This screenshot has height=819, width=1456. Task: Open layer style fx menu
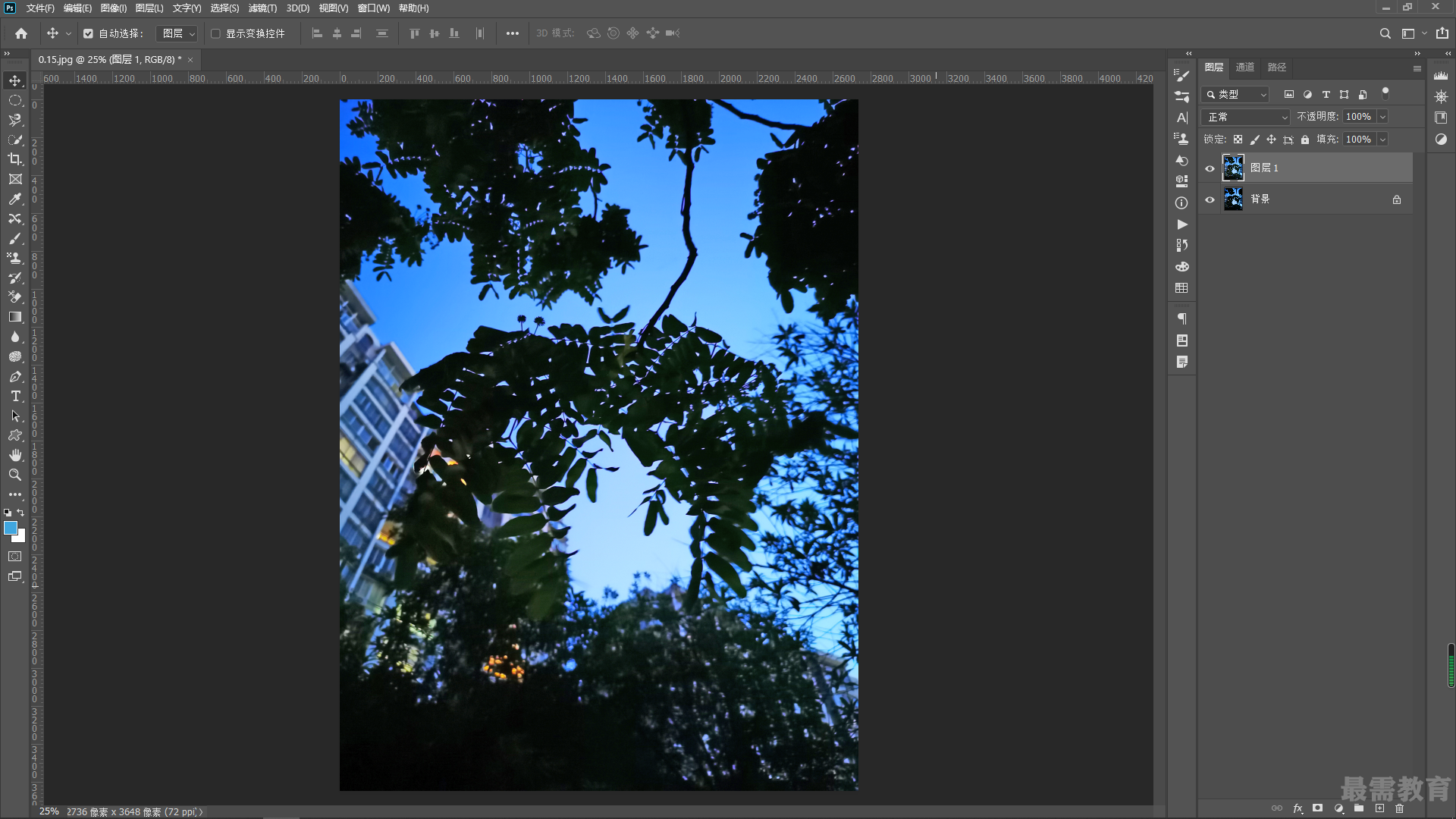tap(1298, 808)
